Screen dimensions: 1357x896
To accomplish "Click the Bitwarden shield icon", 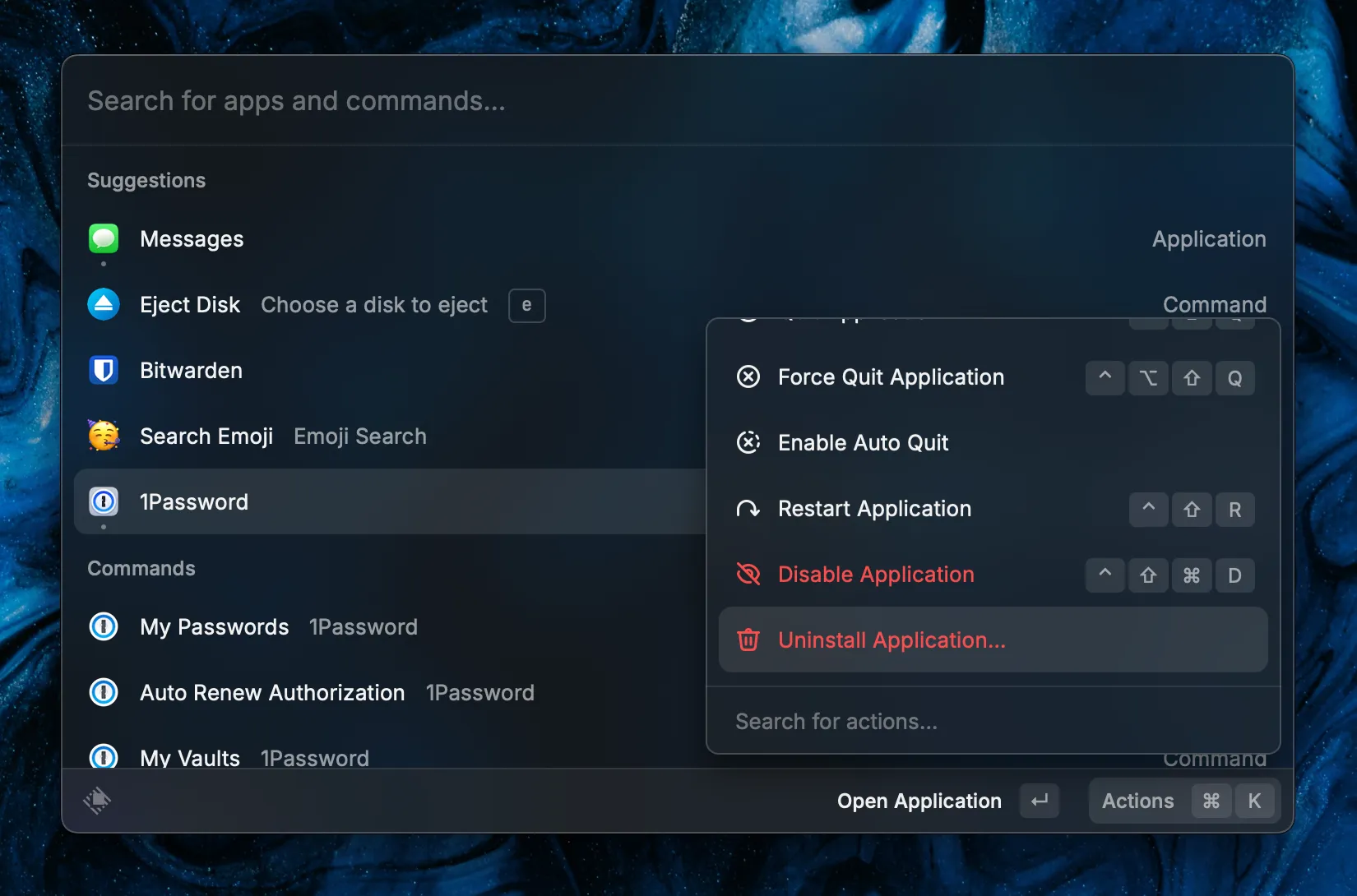I will [x=103, y=370].
